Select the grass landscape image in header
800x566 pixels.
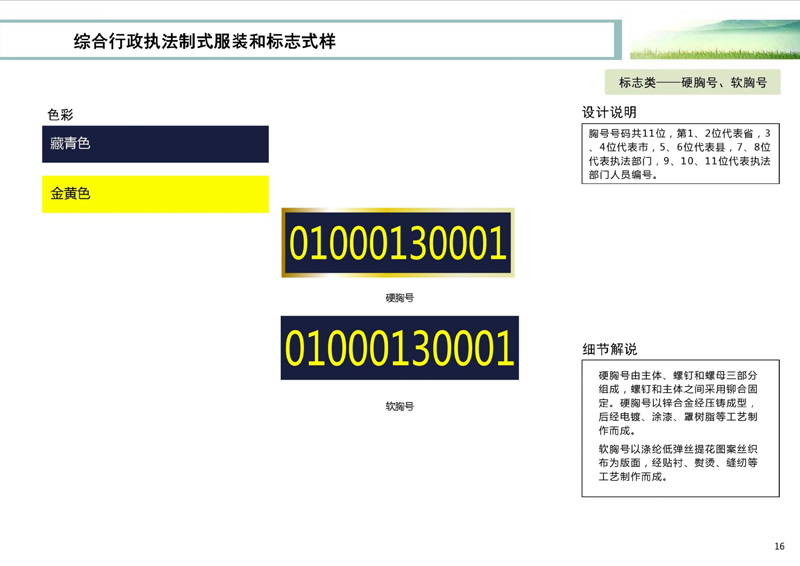tap(714, 40)
